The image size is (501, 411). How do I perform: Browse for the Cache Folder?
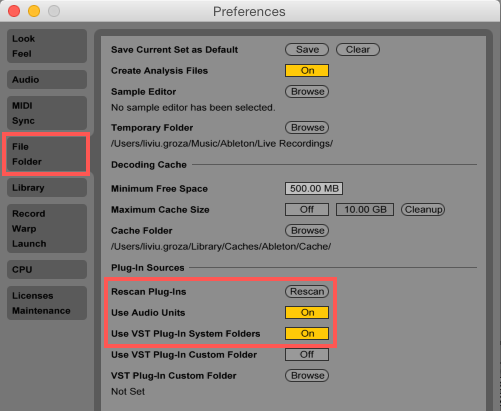pos(307,230)
